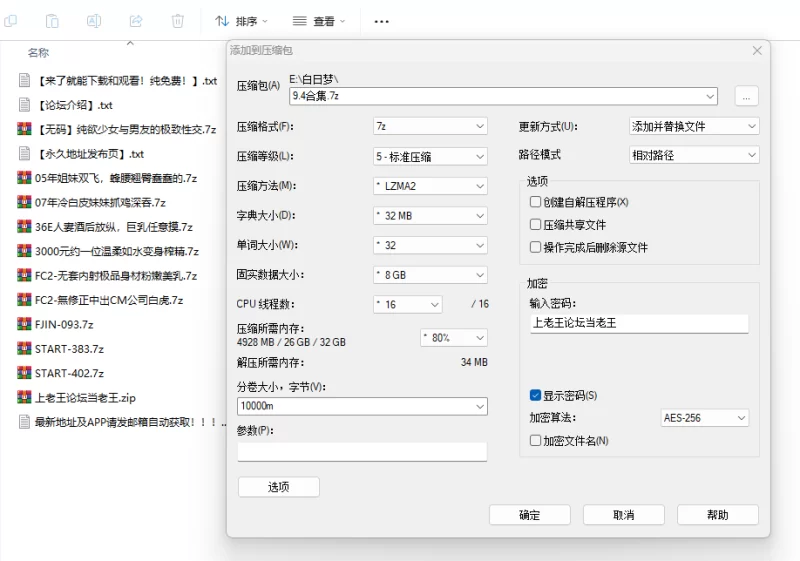Enable 创建自解压程序 checkbox
Screen dimensions: 800x561
pos(535,202)
